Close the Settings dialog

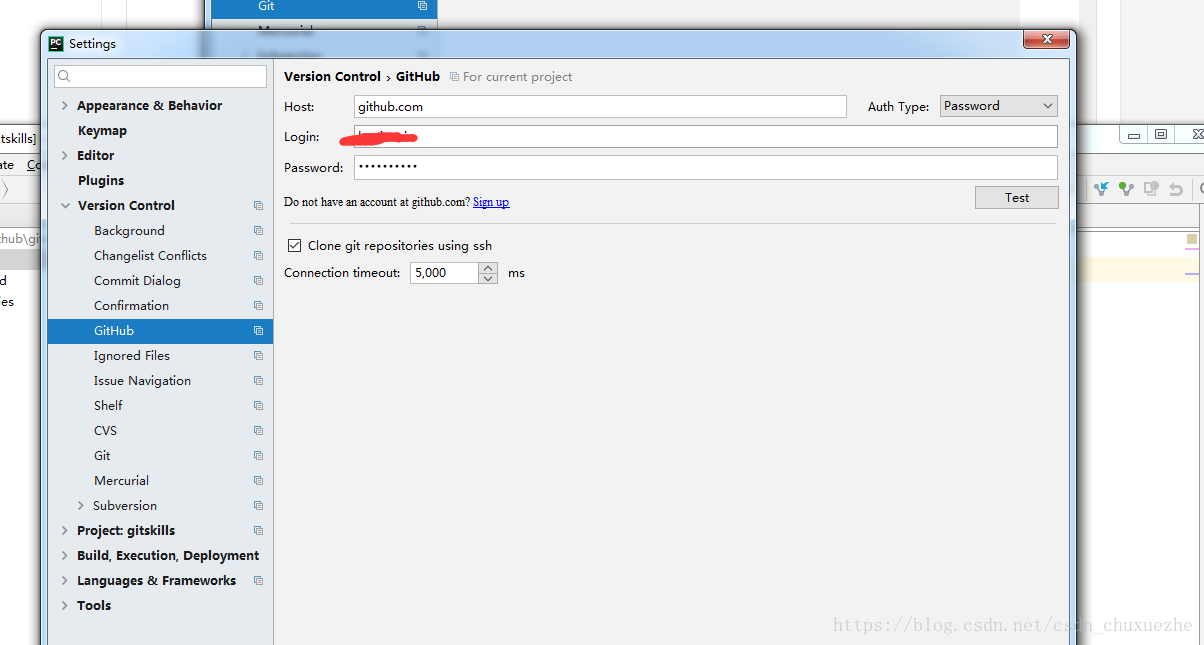coord(1048,39)
